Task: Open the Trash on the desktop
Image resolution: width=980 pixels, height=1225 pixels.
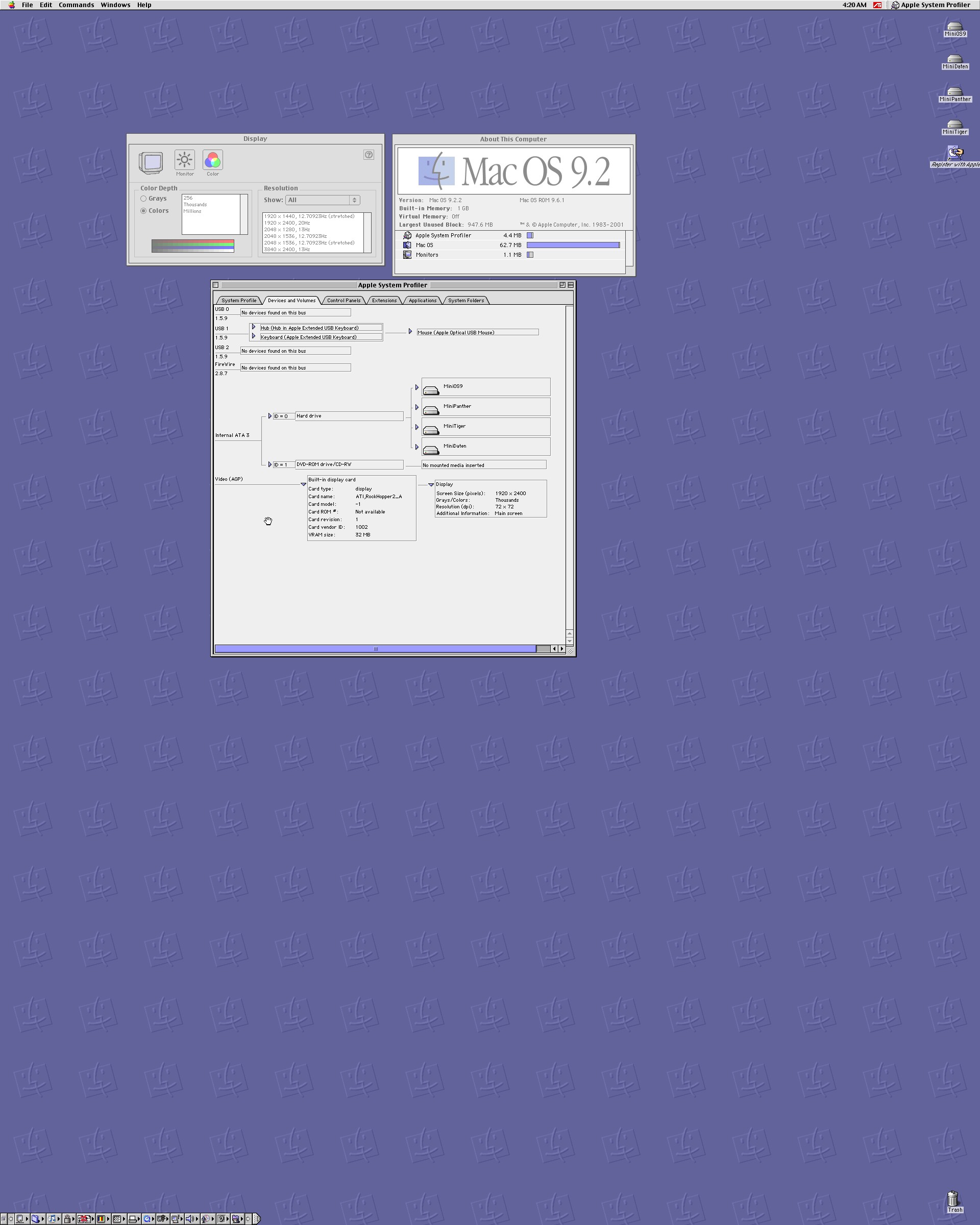Action: point(954,1200)
